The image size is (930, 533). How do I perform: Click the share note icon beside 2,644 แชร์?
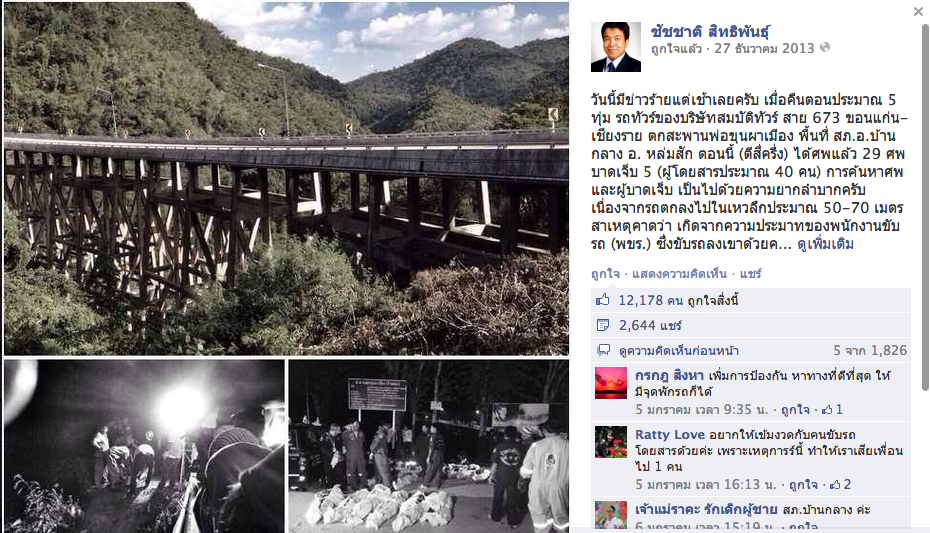coord(603,325)
